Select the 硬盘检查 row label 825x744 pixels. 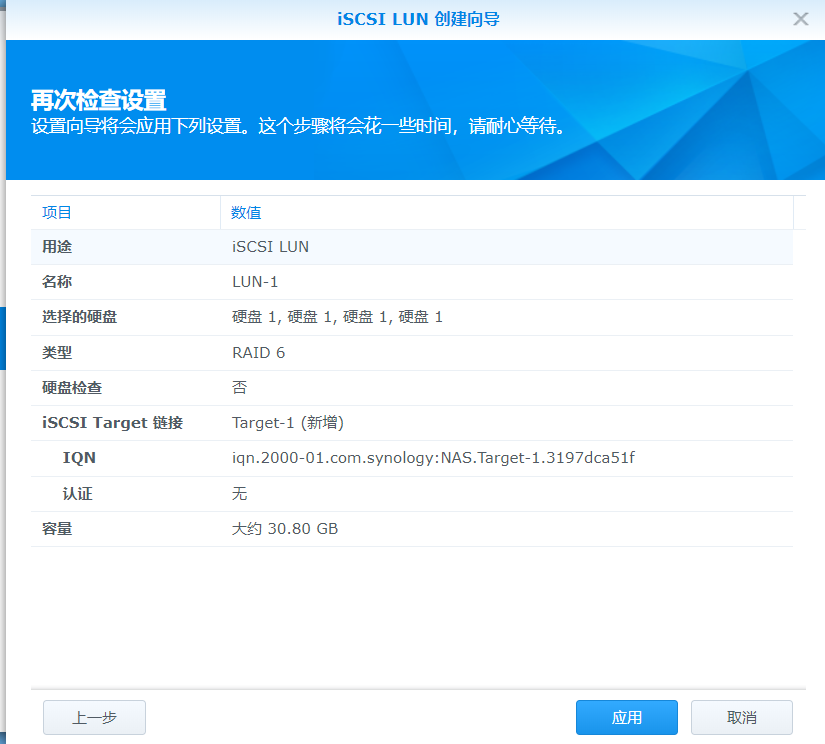click(x=72, y=388)
